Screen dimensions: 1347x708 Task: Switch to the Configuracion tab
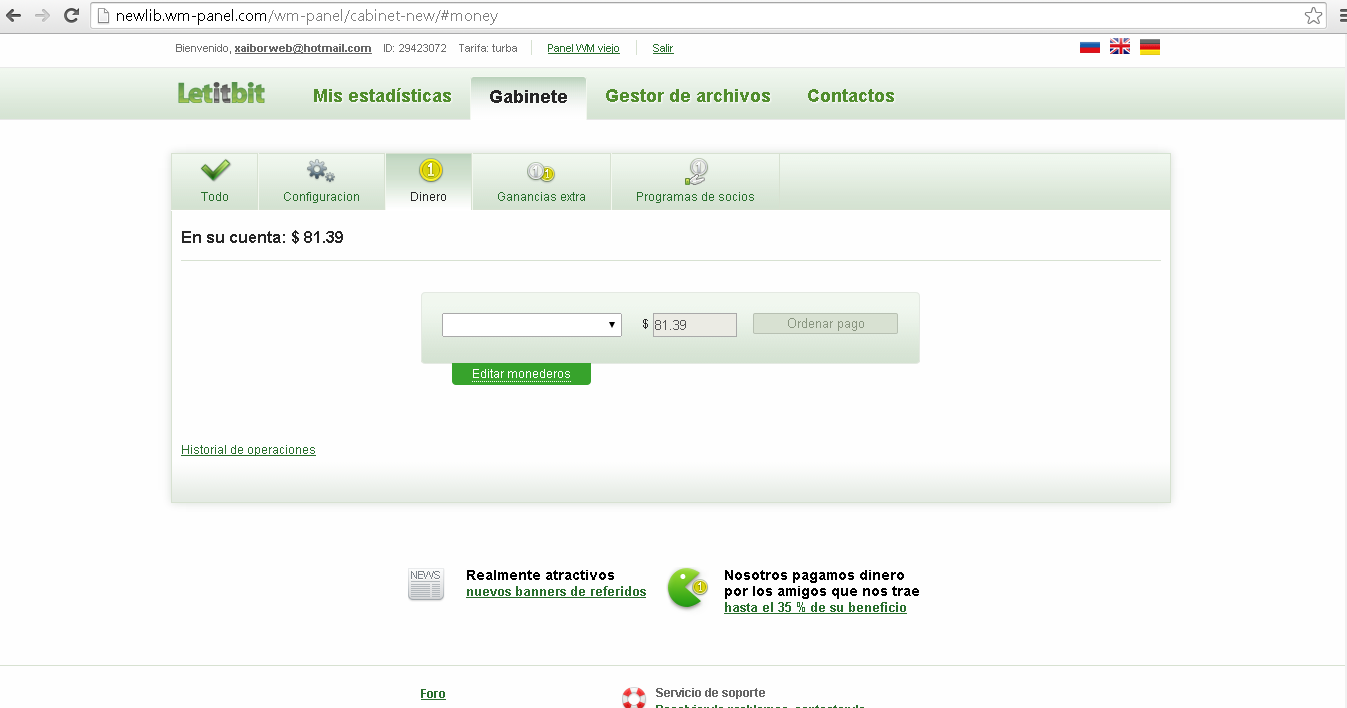tap(321, 182)
